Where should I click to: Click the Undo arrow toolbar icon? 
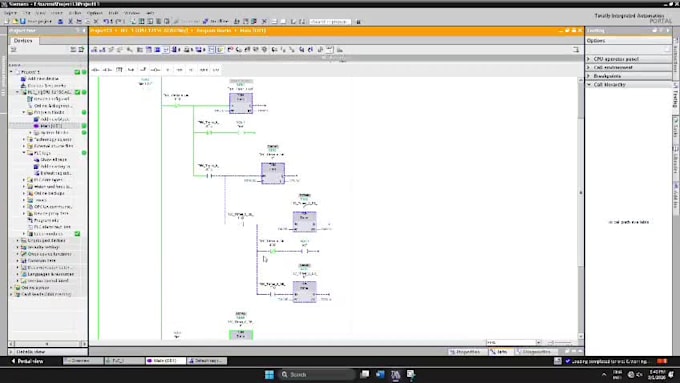coord(107,21)
